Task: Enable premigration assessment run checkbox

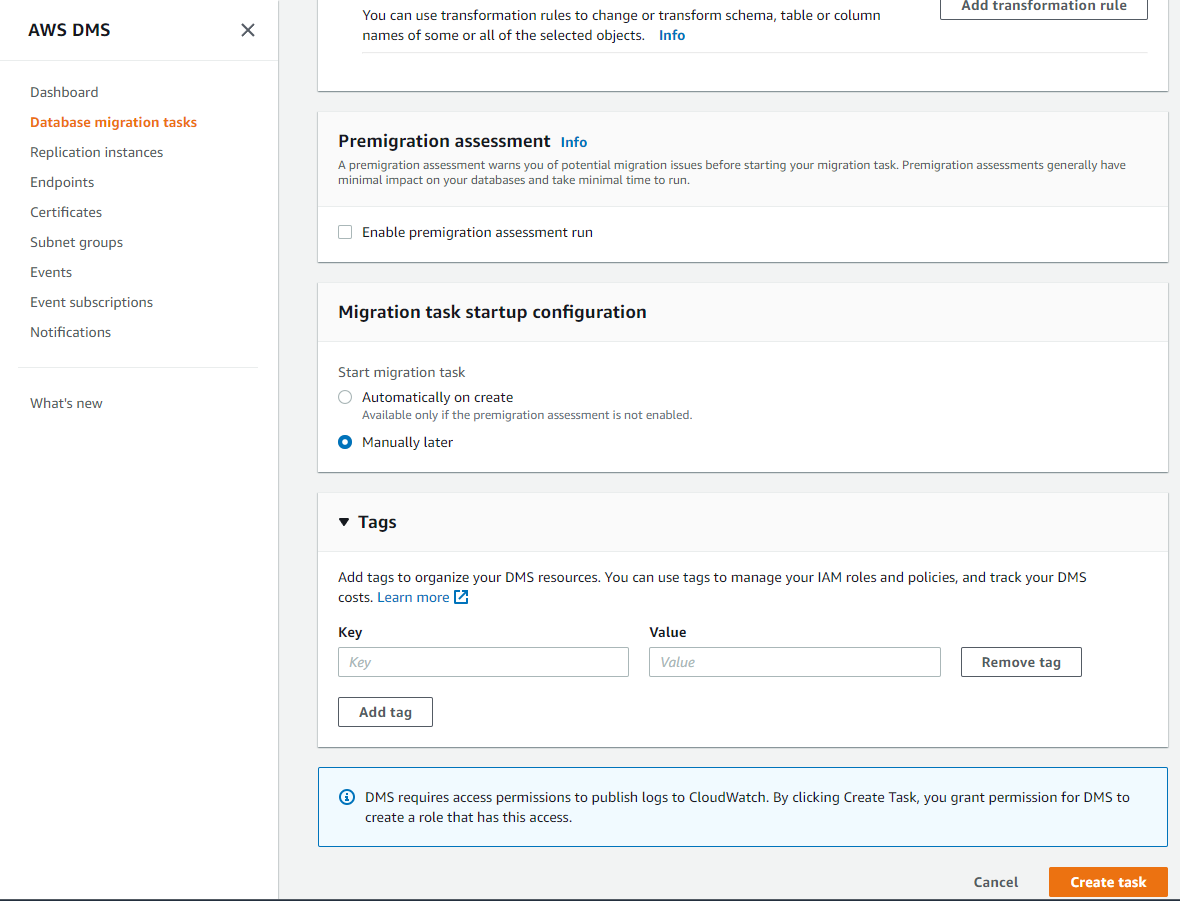Action: click(345, 232)
